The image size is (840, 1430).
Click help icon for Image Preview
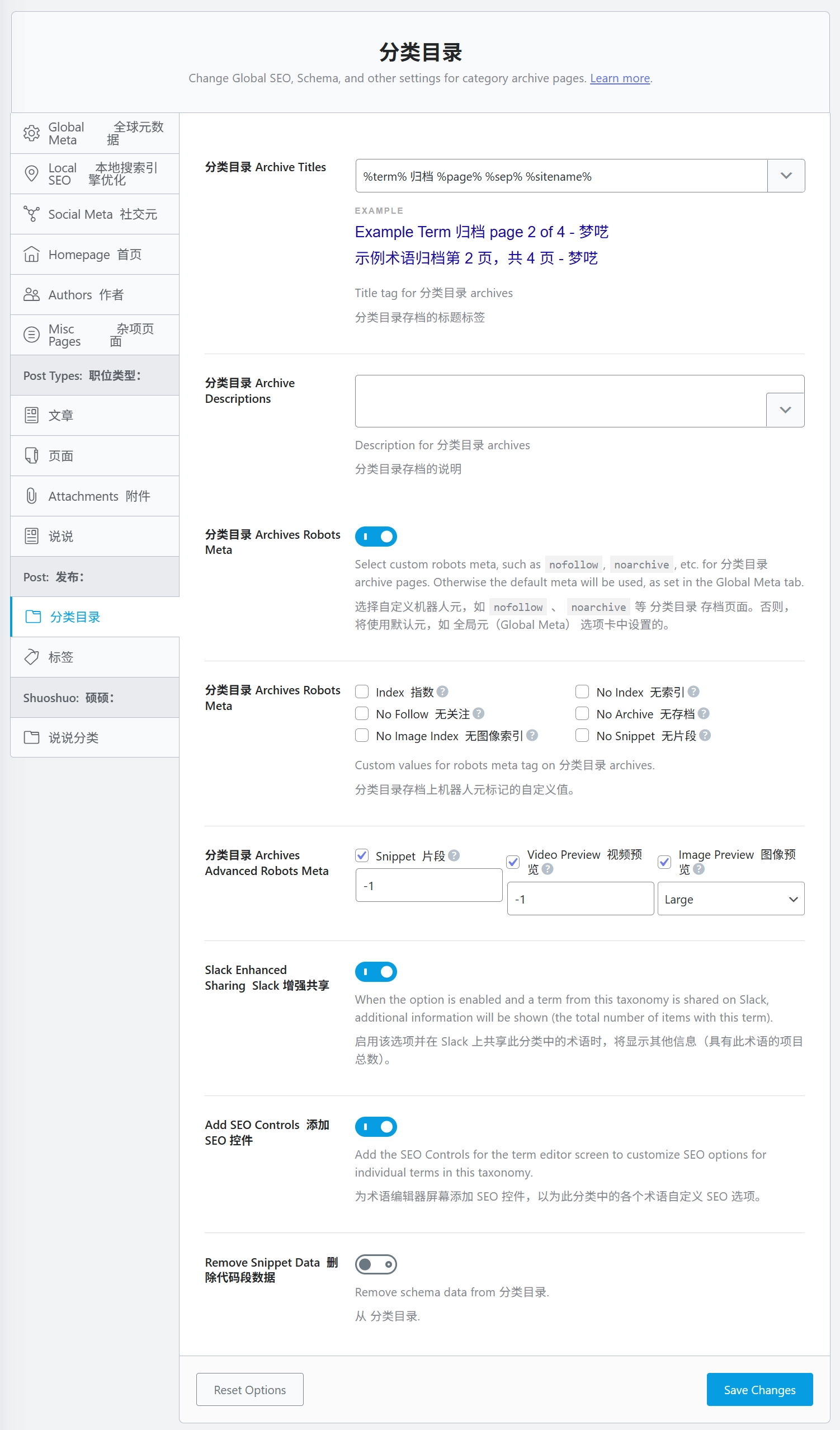tap(699, 869)
